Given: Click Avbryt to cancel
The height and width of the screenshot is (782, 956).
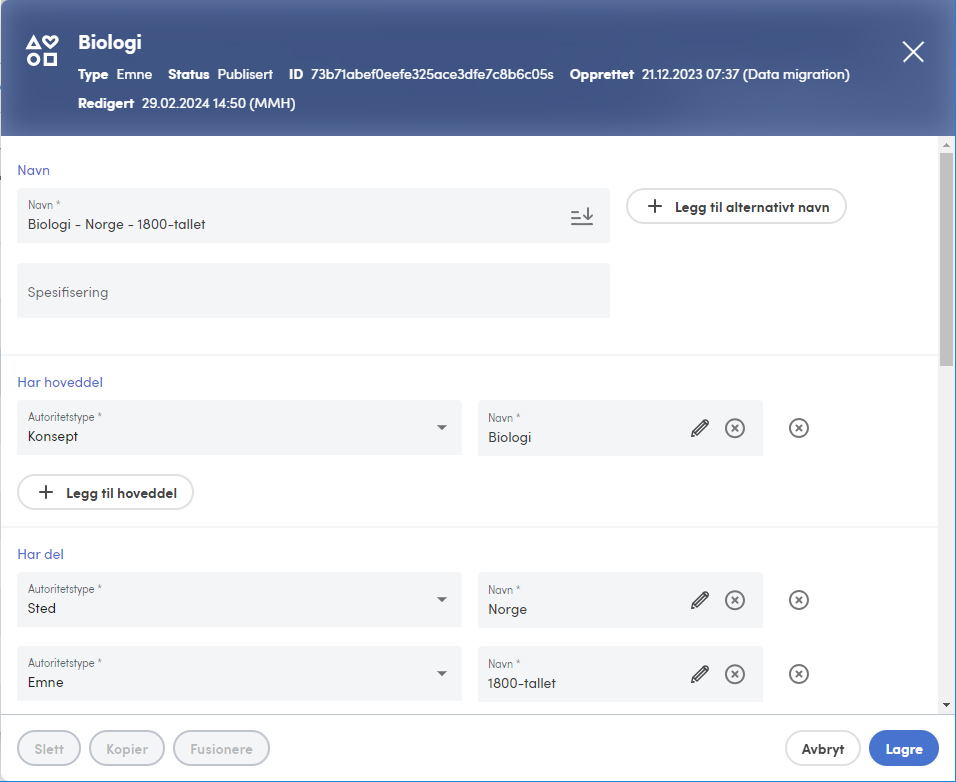Looking at the screenshot, I should click(822, 748).
